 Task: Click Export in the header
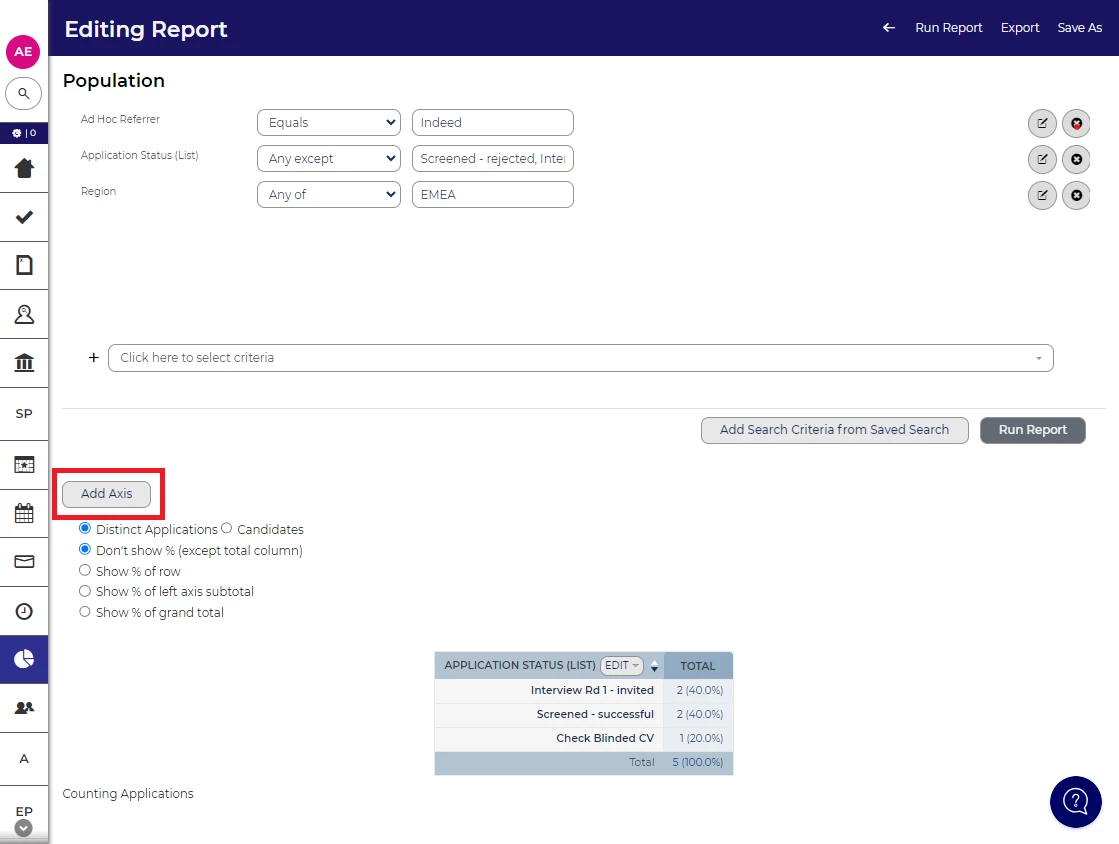1020,28
